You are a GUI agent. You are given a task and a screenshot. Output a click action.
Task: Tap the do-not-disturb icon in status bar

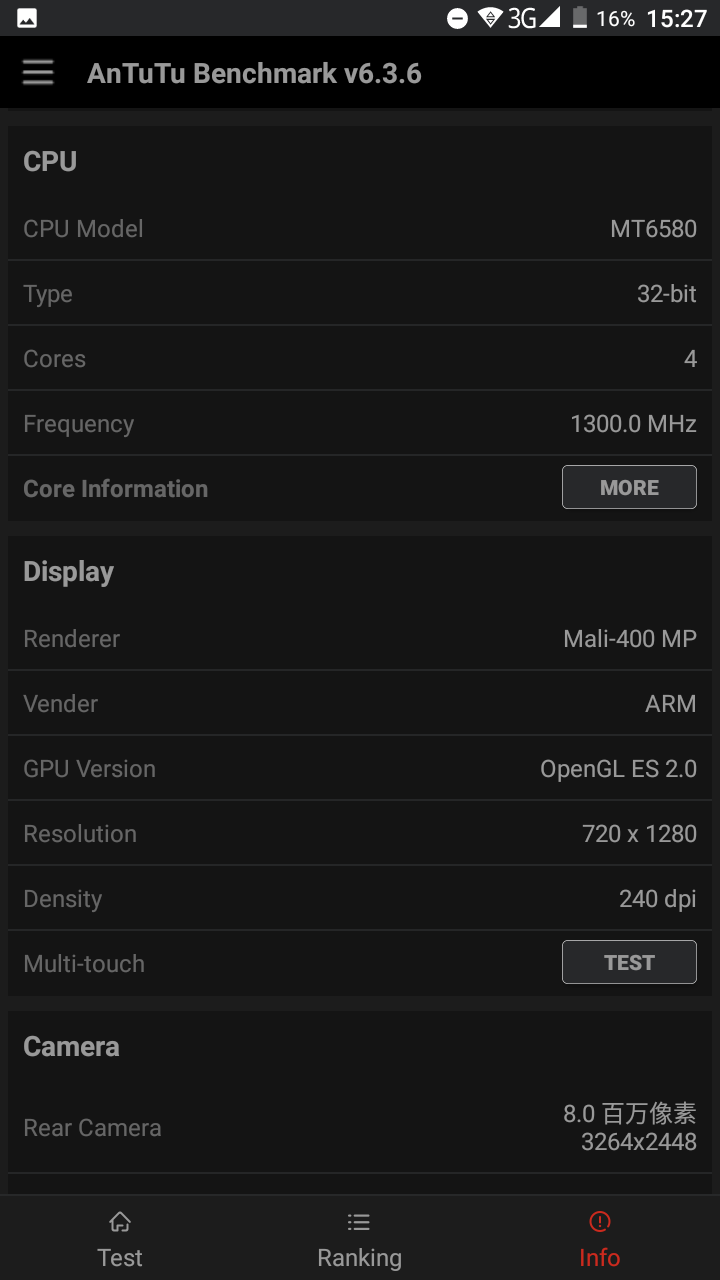[x=457, y=19]
